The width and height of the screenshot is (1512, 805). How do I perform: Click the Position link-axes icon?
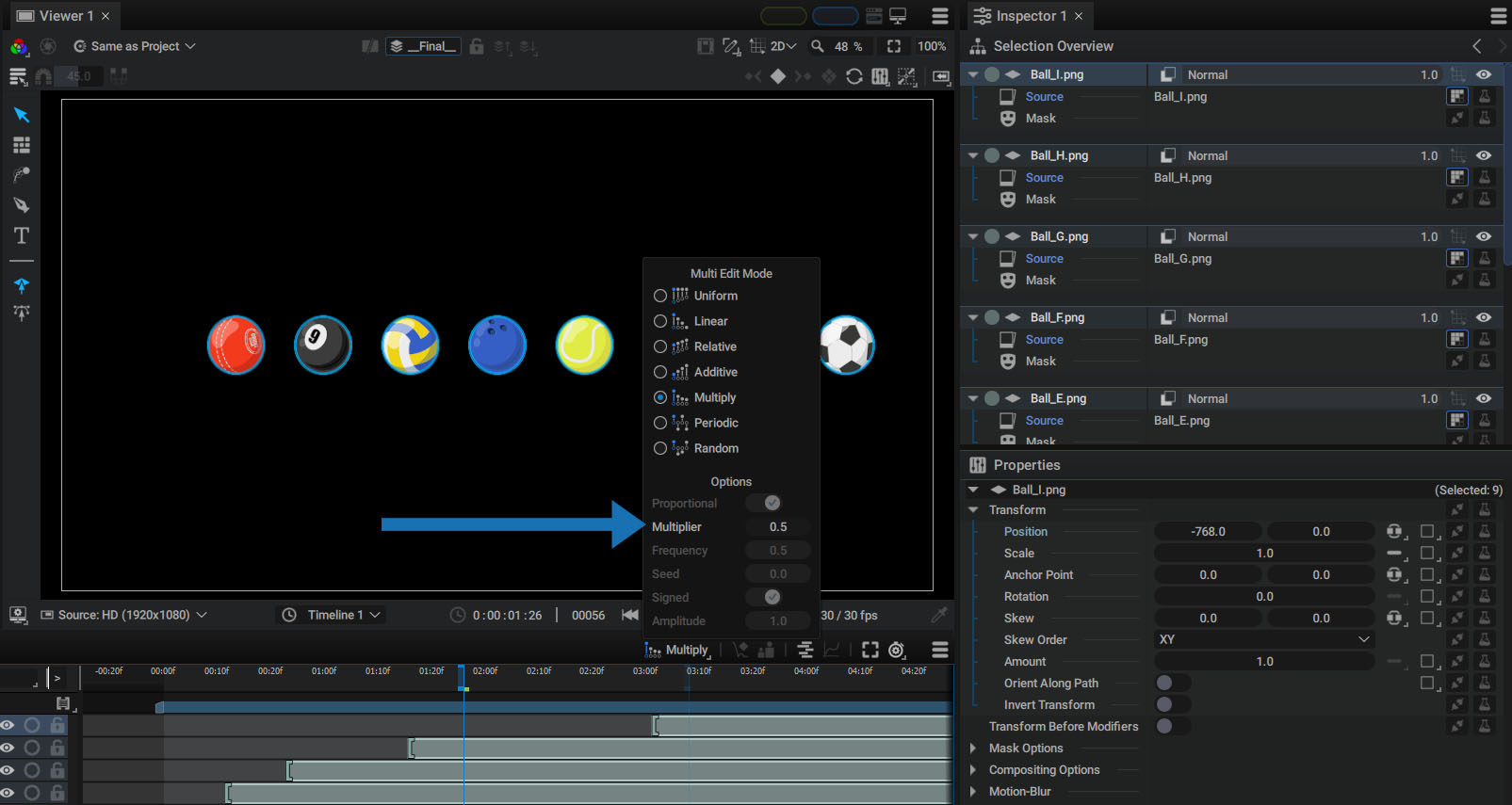(1394, 532)
